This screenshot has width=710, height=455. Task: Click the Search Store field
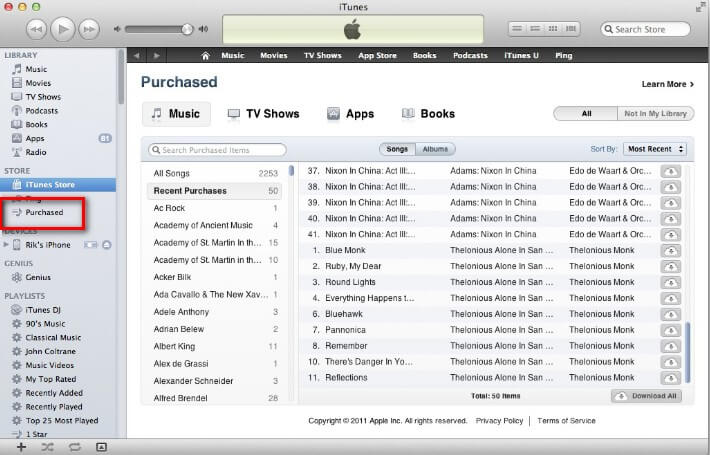[x=645, y=29]
